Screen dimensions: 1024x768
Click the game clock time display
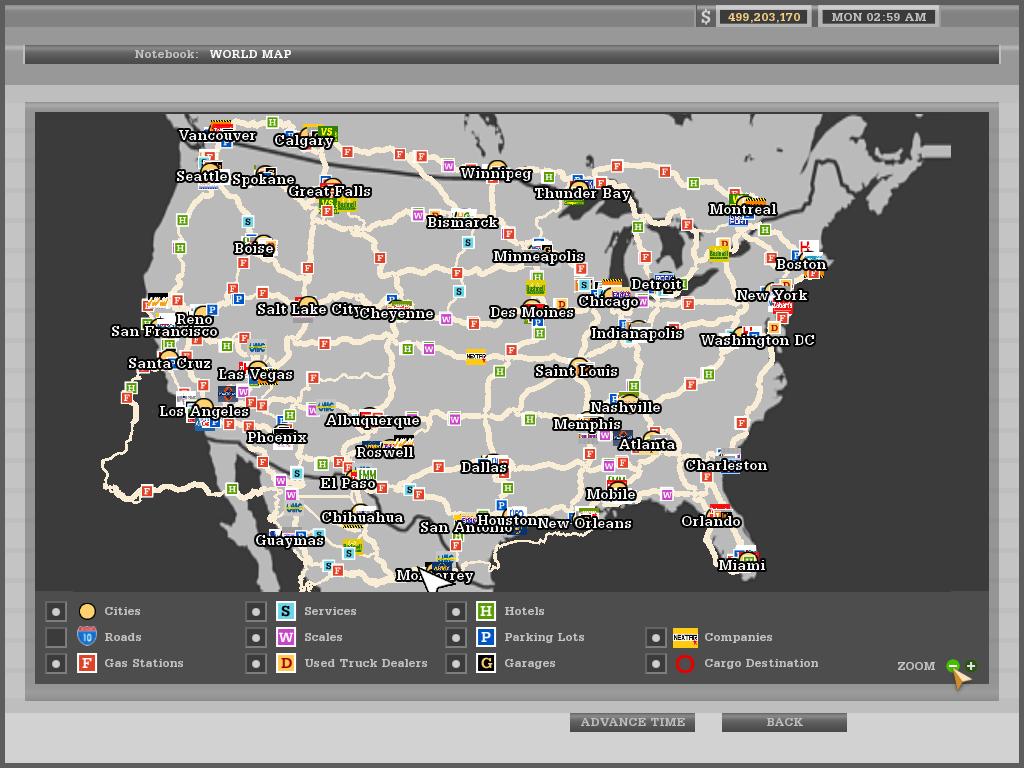(878, 17)
